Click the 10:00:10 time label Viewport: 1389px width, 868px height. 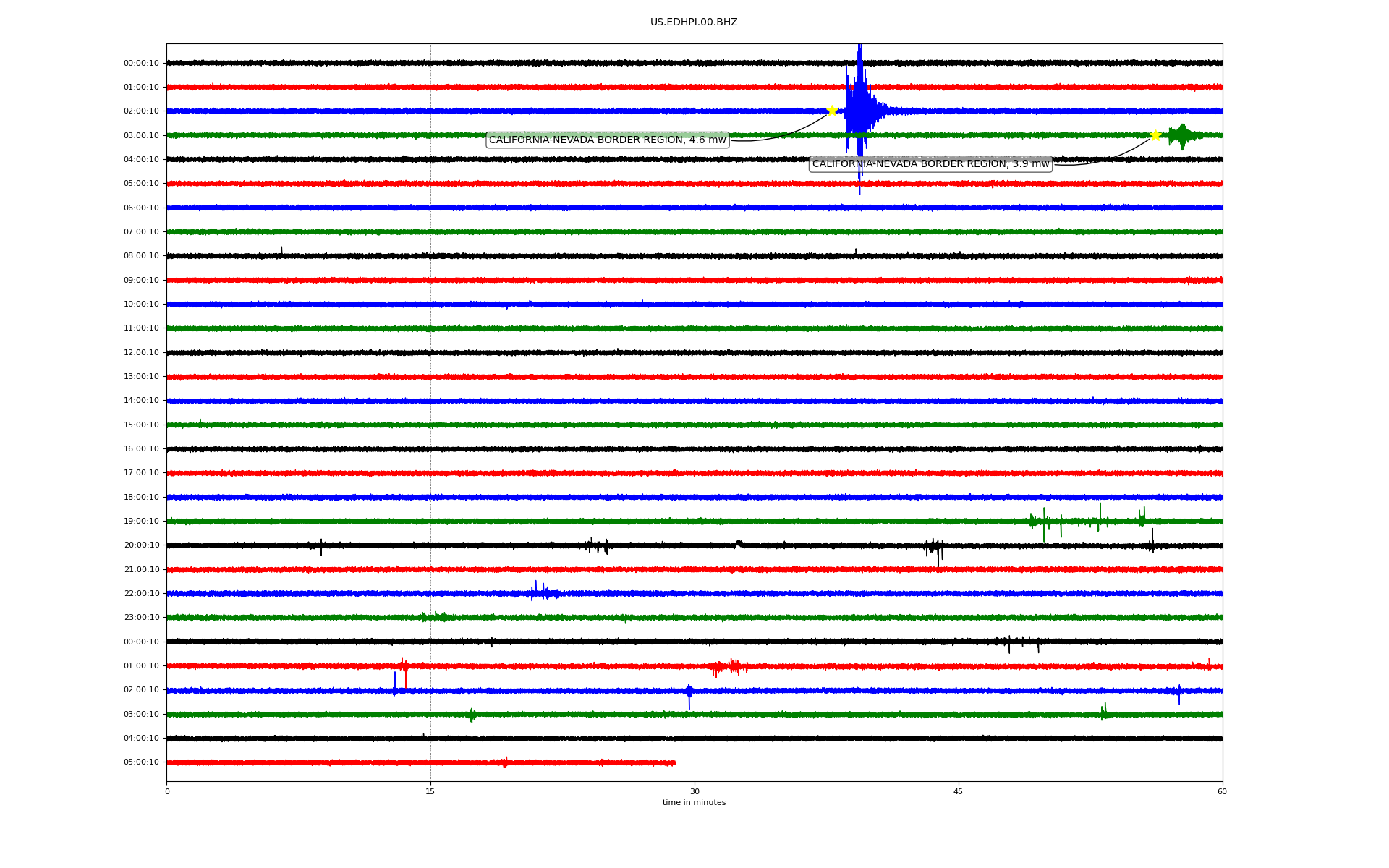click(x=141, y=305)
